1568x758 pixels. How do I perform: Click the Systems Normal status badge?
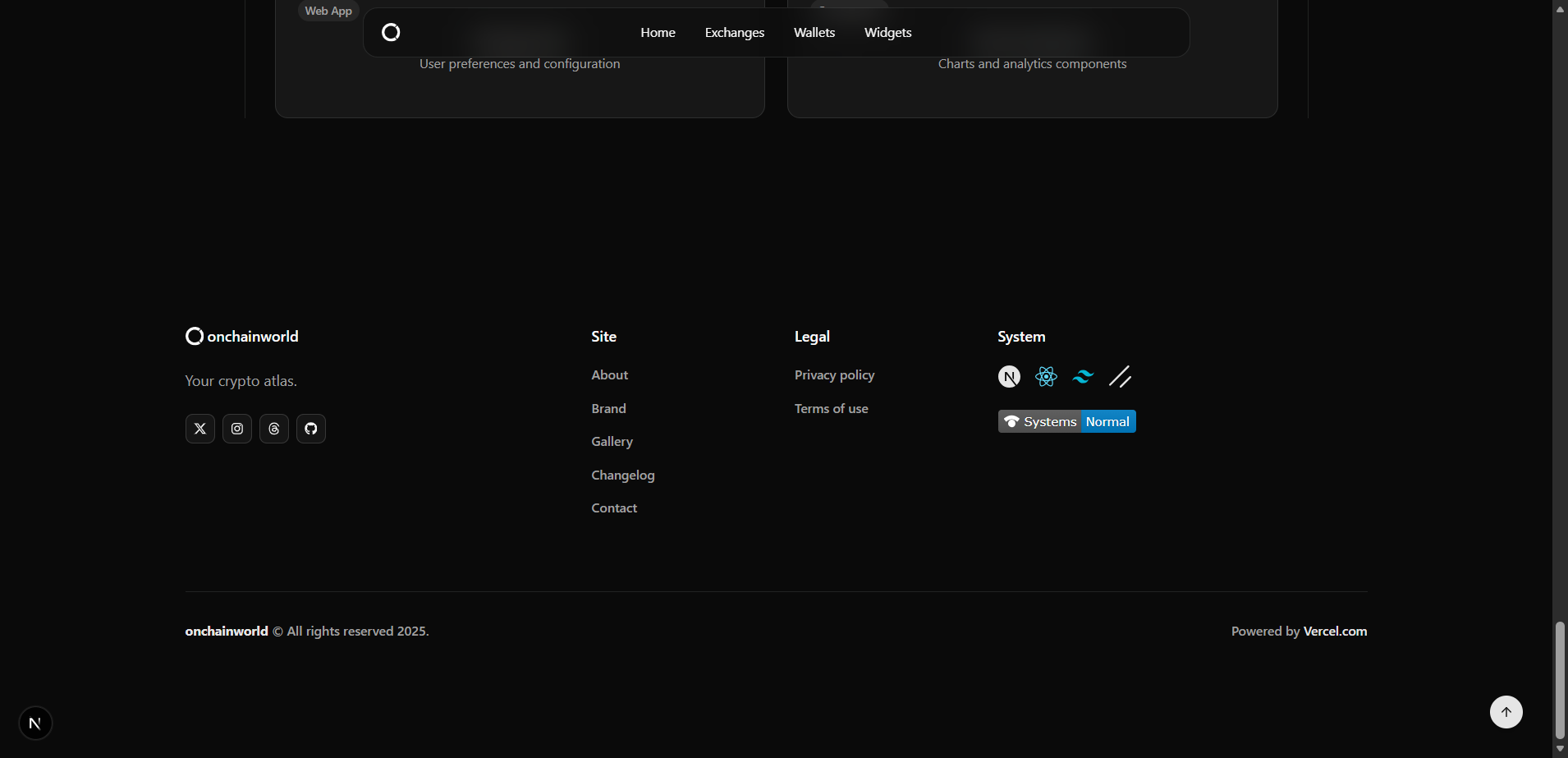click(1066, 421)
